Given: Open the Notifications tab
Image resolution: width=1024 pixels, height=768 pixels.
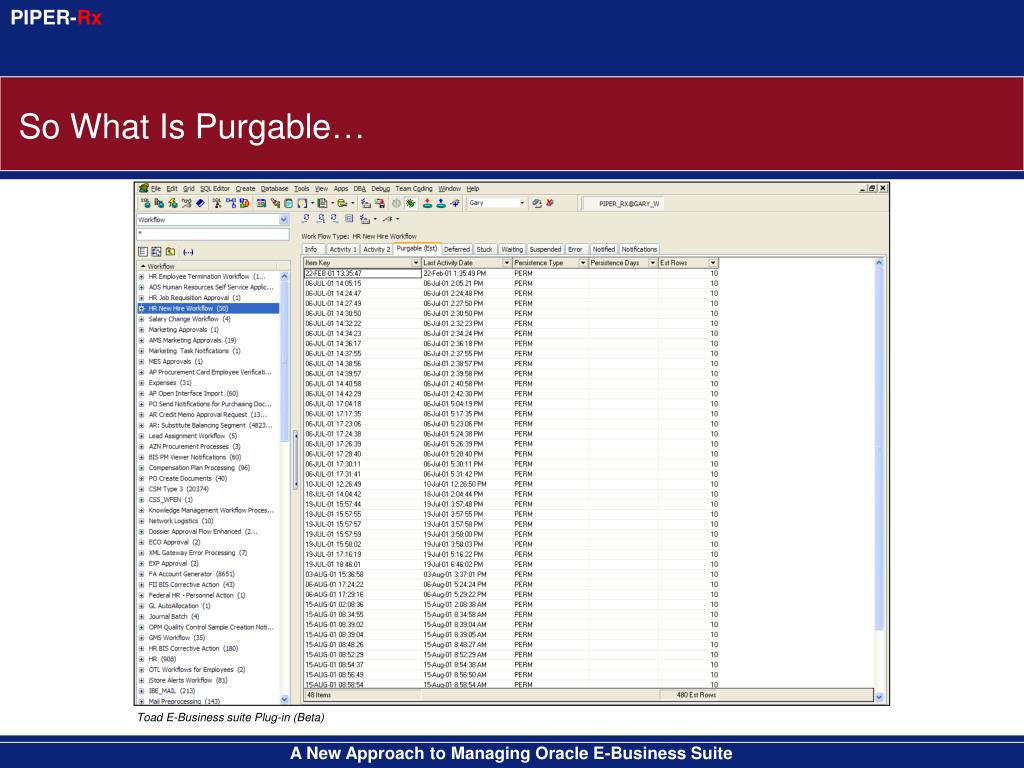Looking at the screenshot, I should pos(639,249).
